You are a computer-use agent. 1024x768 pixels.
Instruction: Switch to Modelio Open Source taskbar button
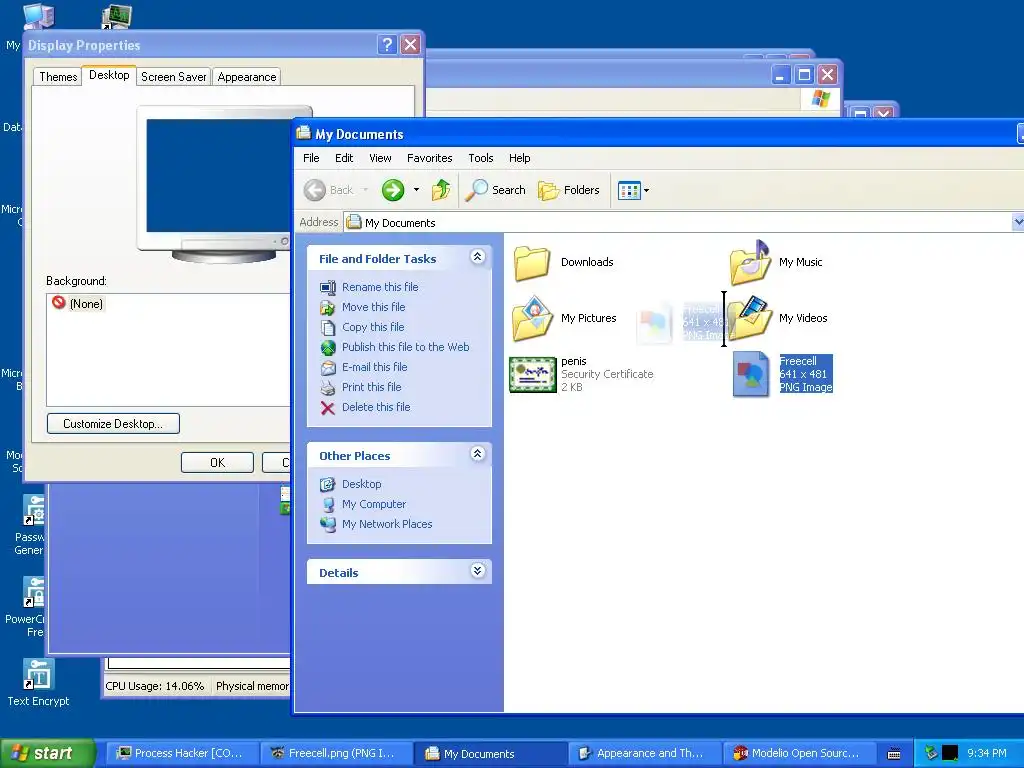pos(798,753)
